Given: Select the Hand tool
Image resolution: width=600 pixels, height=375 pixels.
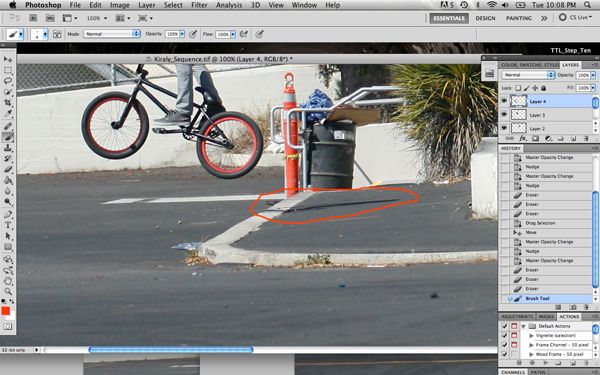Looking at the screenshot, I should [8, 281].
